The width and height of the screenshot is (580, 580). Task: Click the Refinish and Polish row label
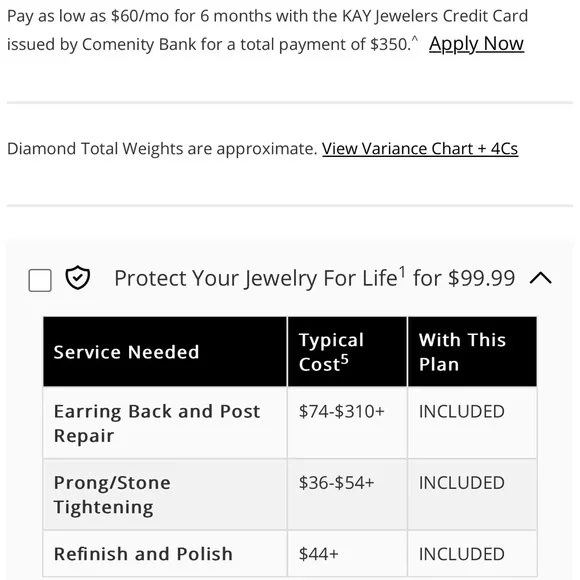pyautogui.click(x=143, y=554)
